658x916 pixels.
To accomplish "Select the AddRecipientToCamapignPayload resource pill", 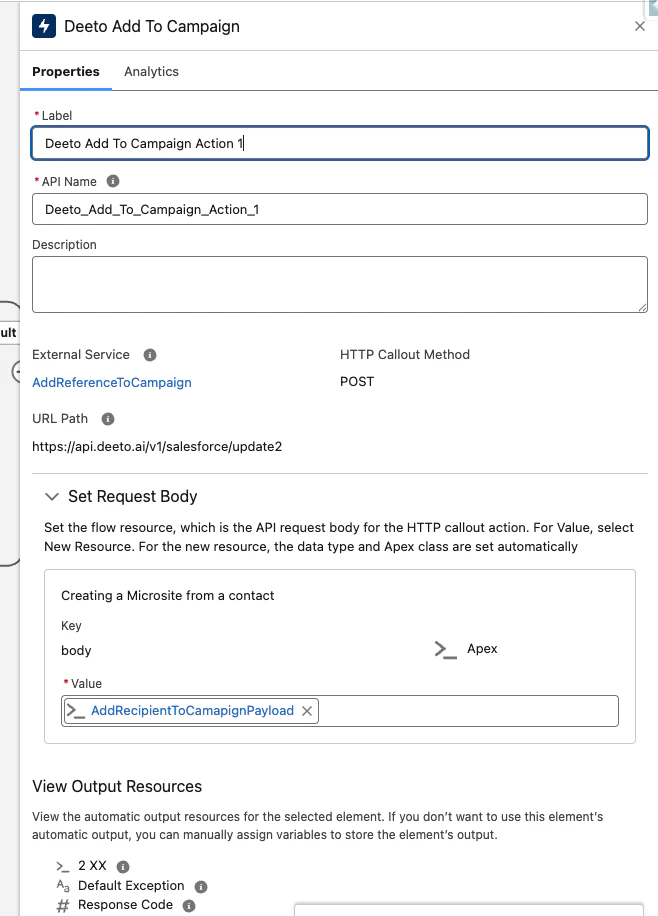I will click(x=192, y=711).
